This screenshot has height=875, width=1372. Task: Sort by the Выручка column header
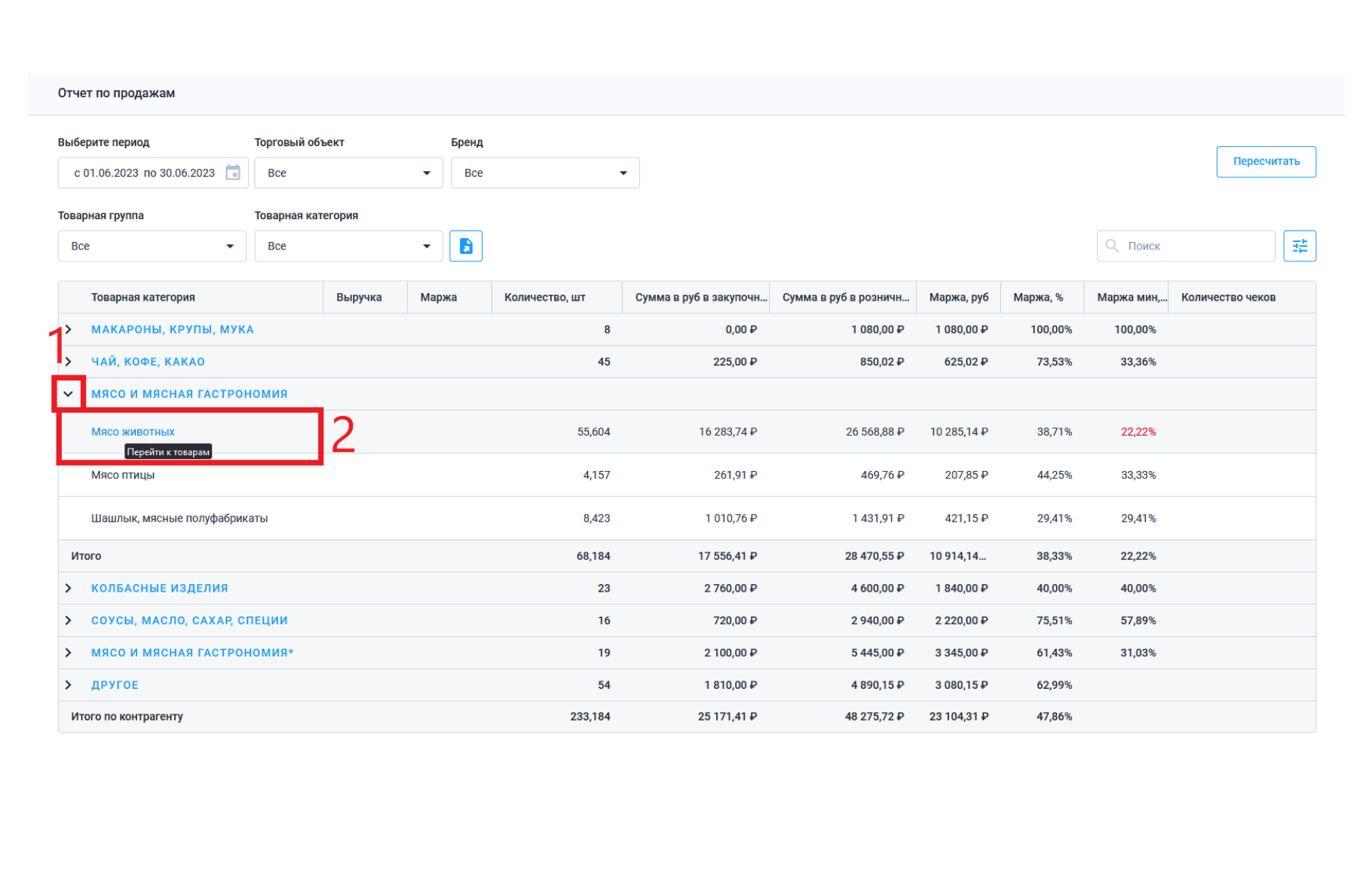click(359, 298)
